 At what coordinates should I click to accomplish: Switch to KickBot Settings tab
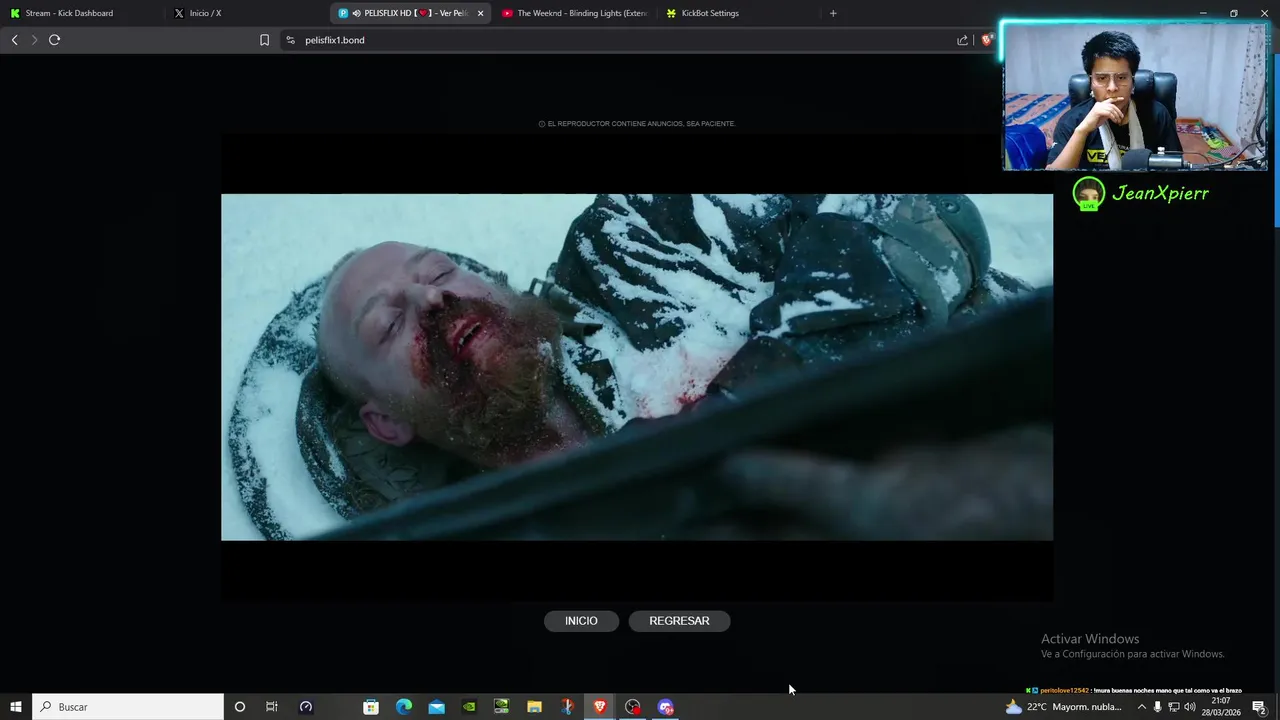[x=739, y=13]
